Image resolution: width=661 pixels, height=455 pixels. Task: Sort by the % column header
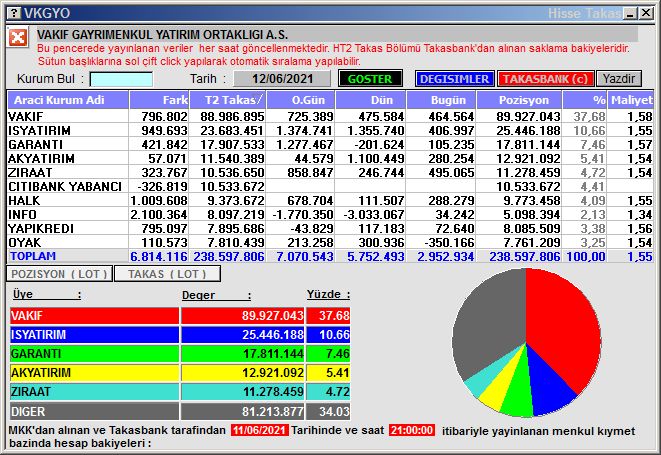[x=585, y=100]
